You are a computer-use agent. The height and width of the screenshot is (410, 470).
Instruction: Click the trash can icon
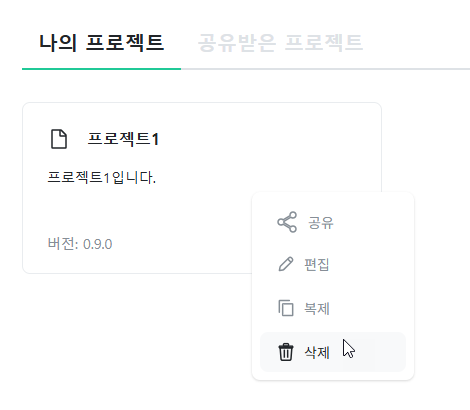coord(286,352)
